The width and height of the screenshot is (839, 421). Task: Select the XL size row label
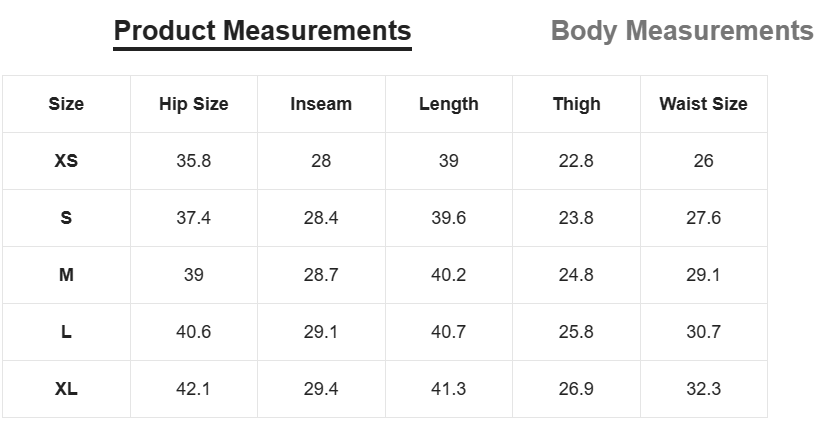pos(66,389)
